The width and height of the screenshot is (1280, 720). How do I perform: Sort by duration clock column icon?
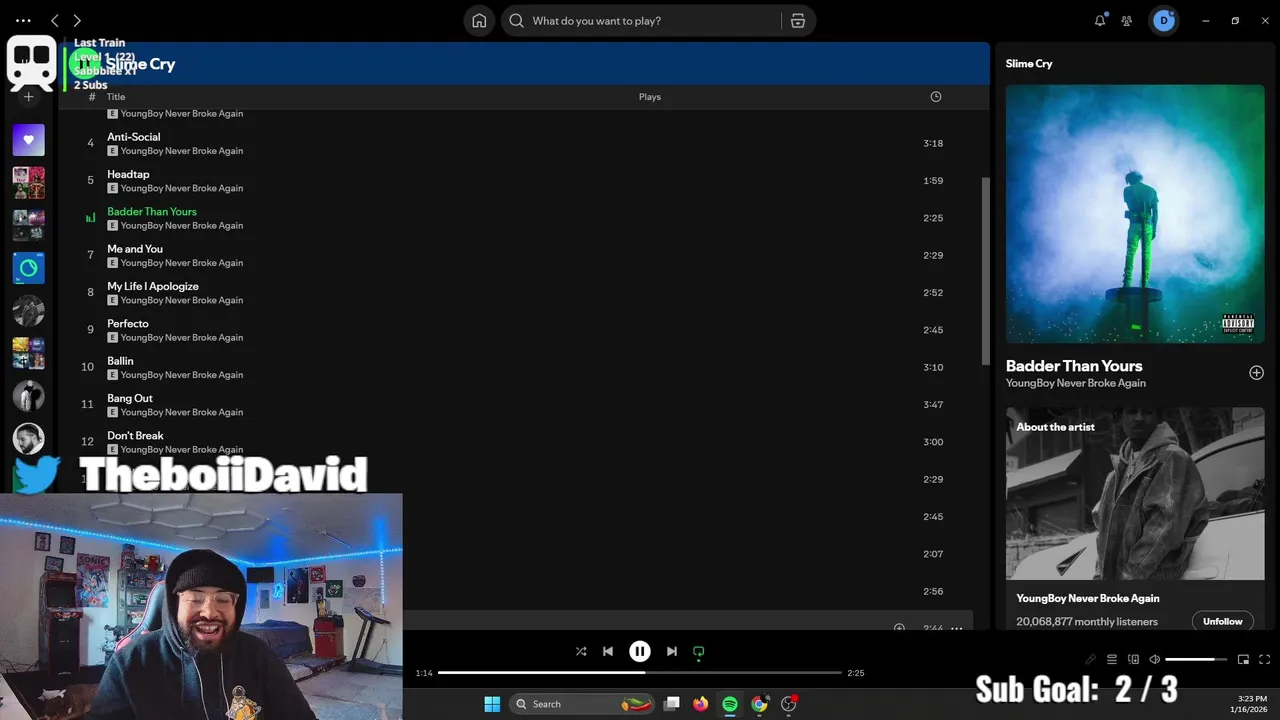[x=936, y=97]
